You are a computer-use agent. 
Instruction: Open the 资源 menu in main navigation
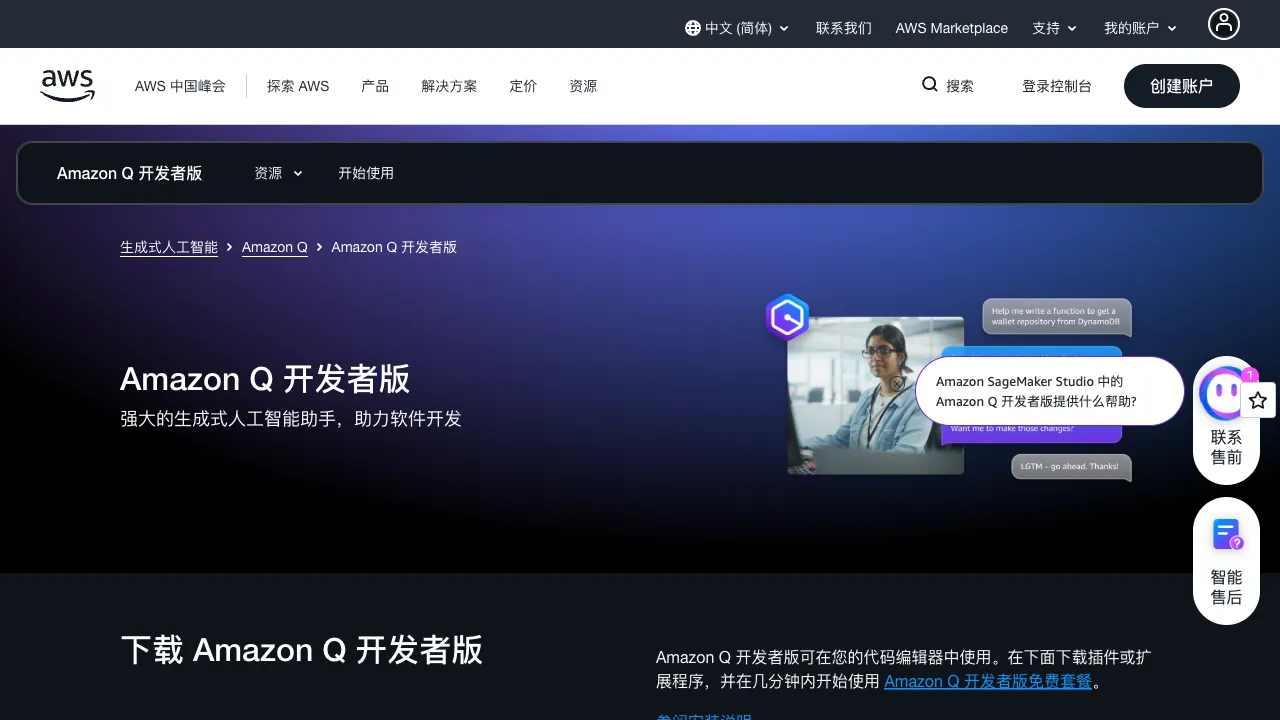pos(583,86)
